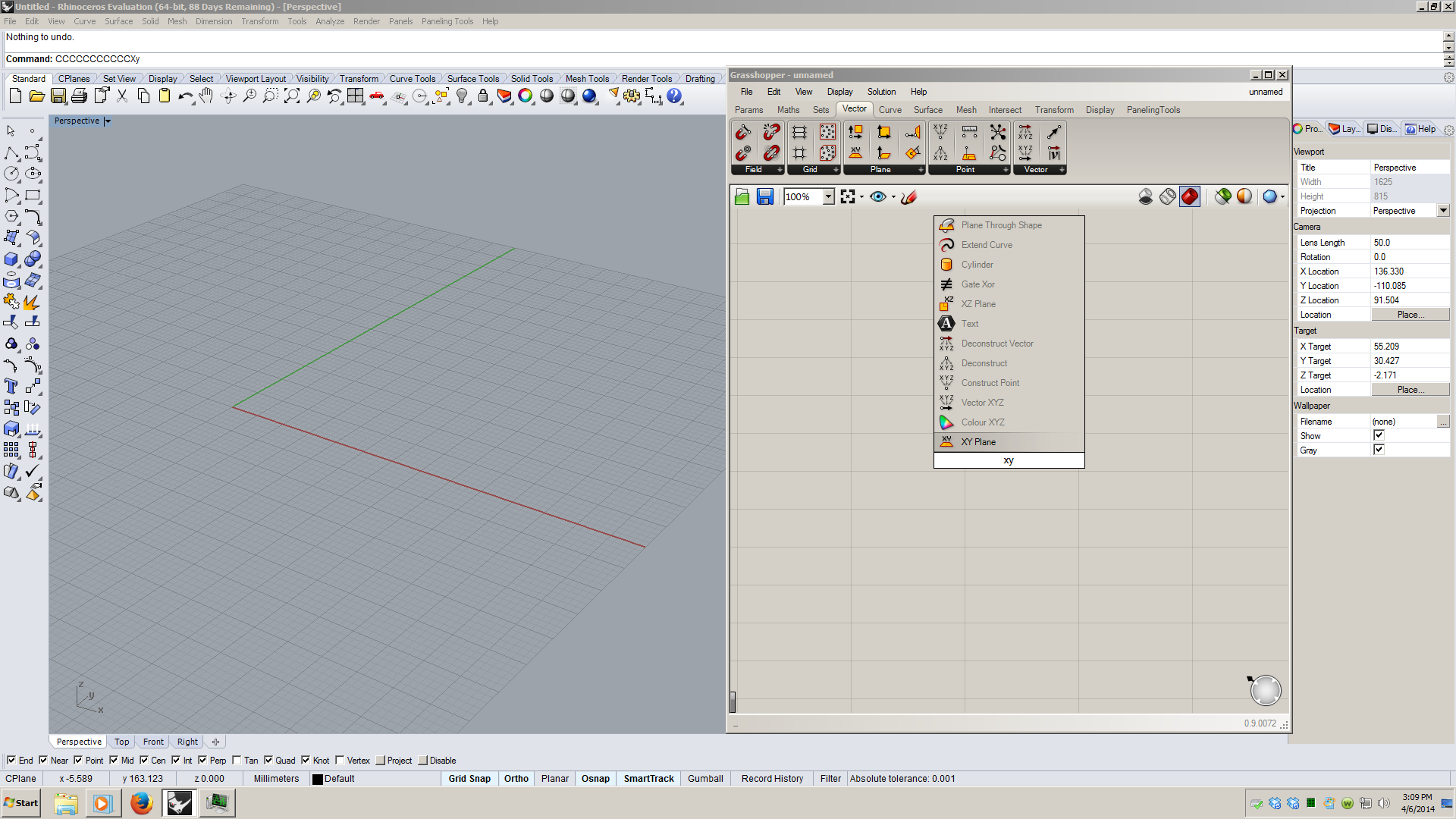Click the Cut scissors icon
This screenshot has height=819, width=1456.
(x=122, y=96)
